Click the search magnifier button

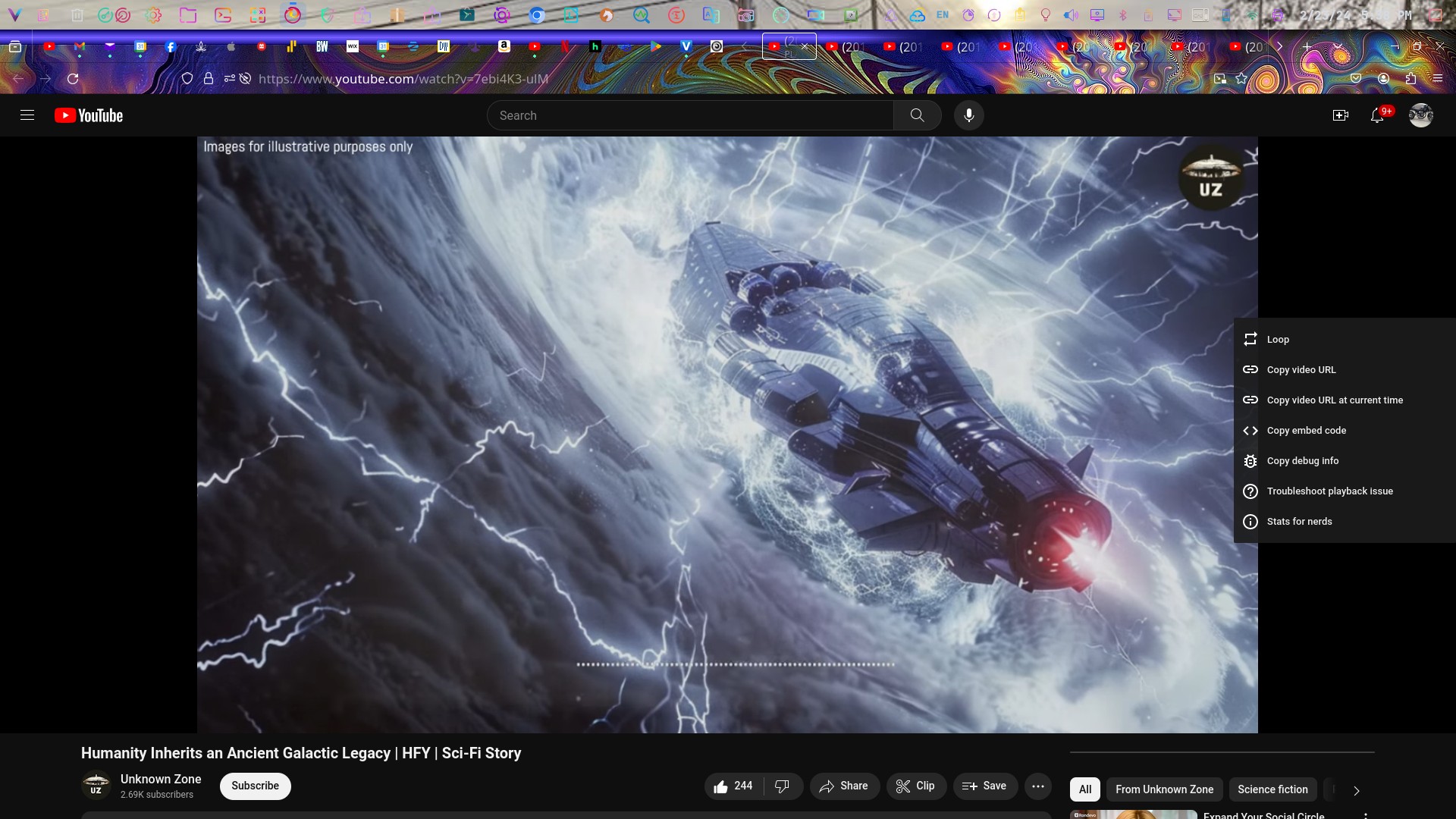click(x=917, y=115)
